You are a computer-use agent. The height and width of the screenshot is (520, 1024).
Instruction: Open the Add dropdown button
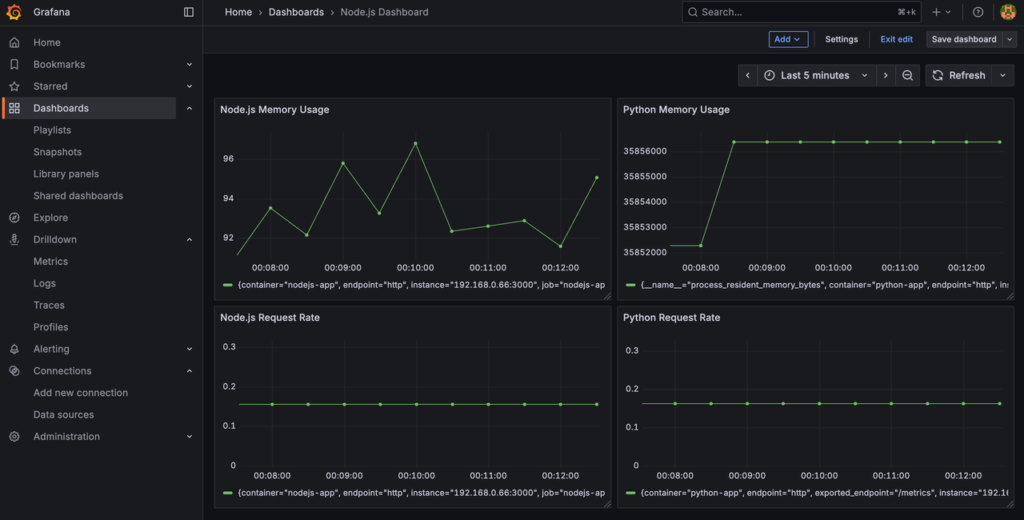(788, 39)
